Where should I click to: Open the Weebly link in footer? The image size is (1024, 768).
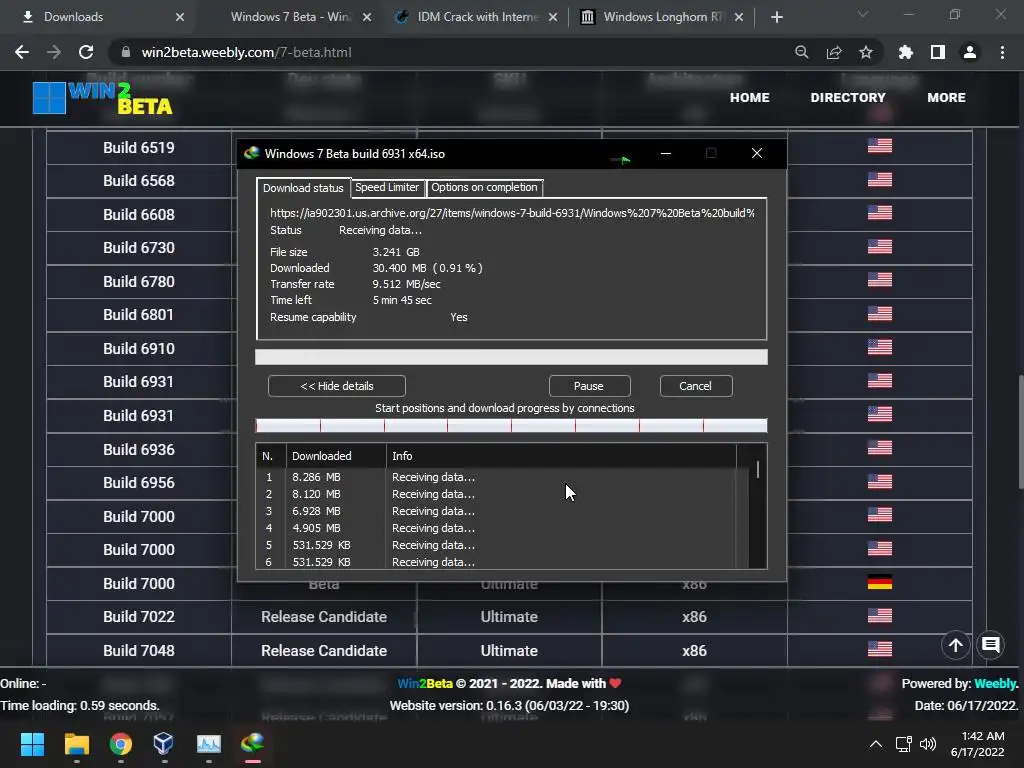click(996, 684)
